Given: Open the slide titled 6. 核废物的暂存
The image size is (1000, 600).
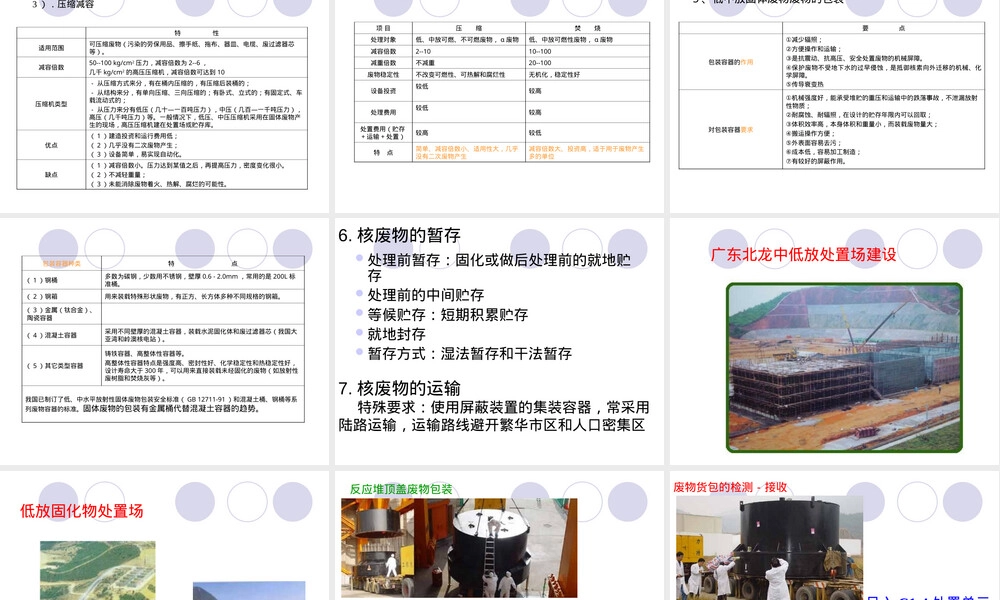Looking at the screenshot, I should point(499,341).
